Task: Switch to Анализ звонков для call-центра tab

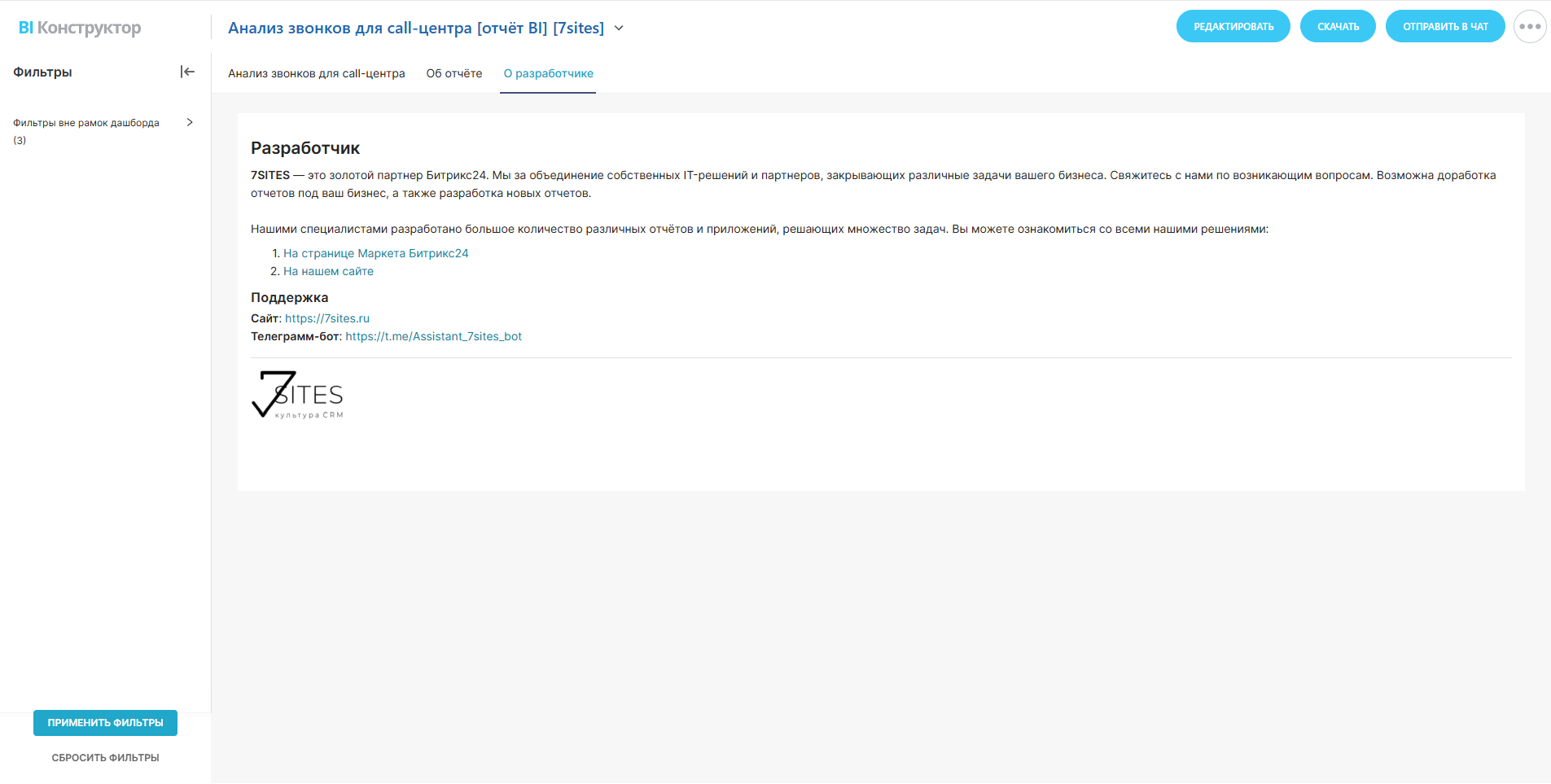Action: 316,73
